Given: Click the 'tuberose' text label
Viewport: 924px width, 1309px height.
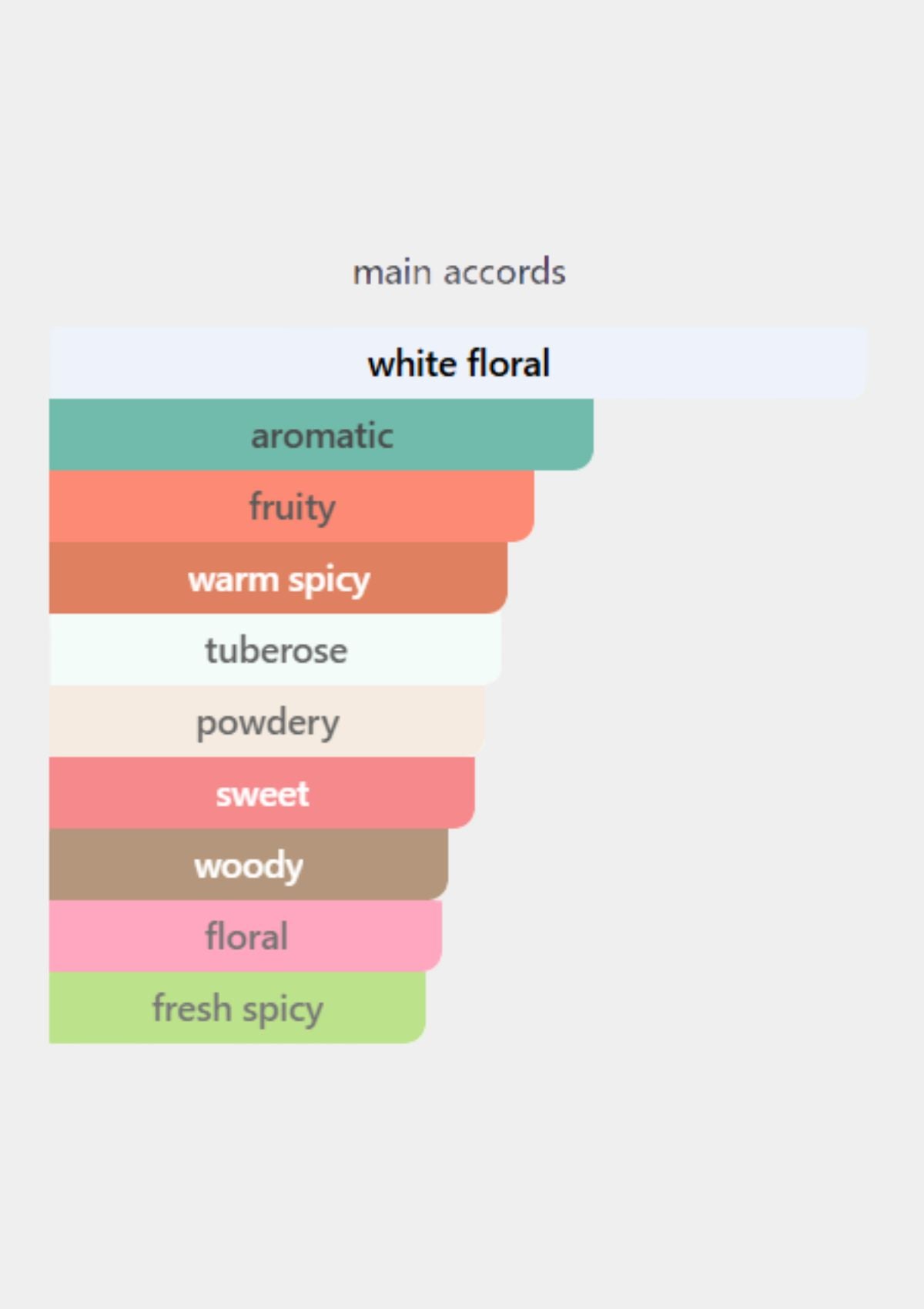Looking at the screenshot, I should pyautogui.click(x=276, y=651).
